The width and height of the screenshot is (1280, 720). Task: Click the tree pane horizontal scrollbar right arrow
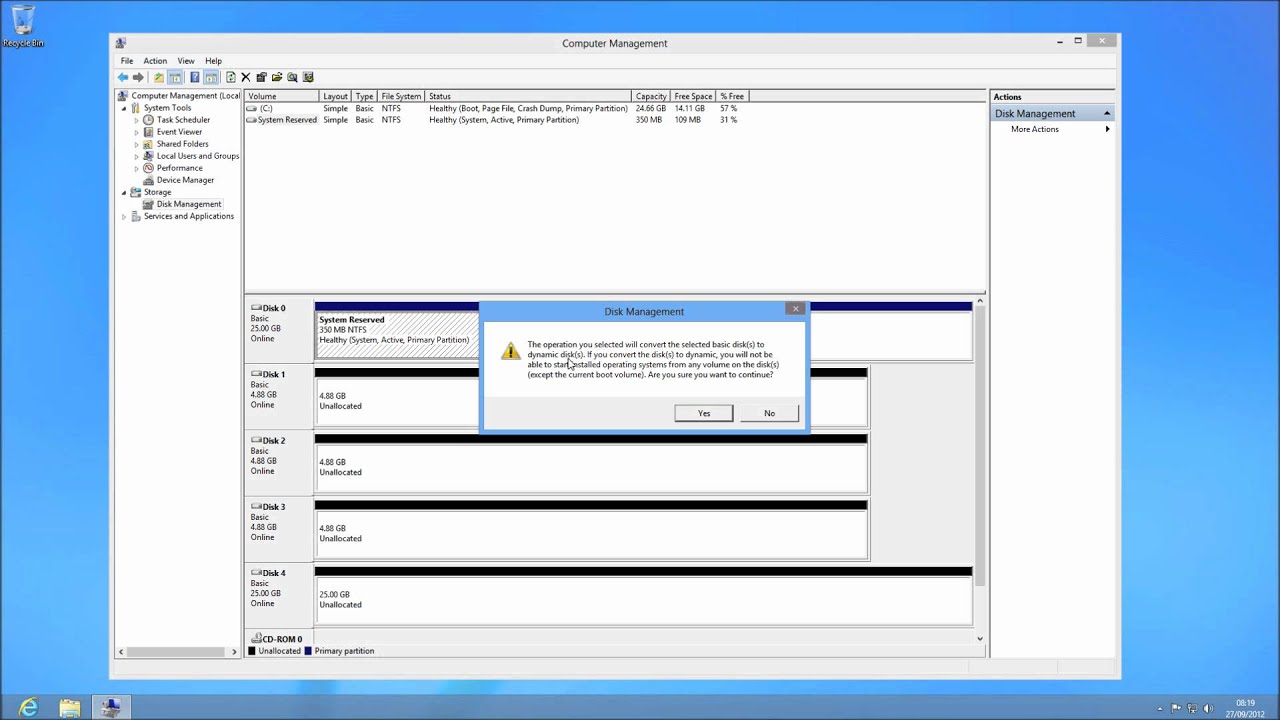[x=235, y=651]
